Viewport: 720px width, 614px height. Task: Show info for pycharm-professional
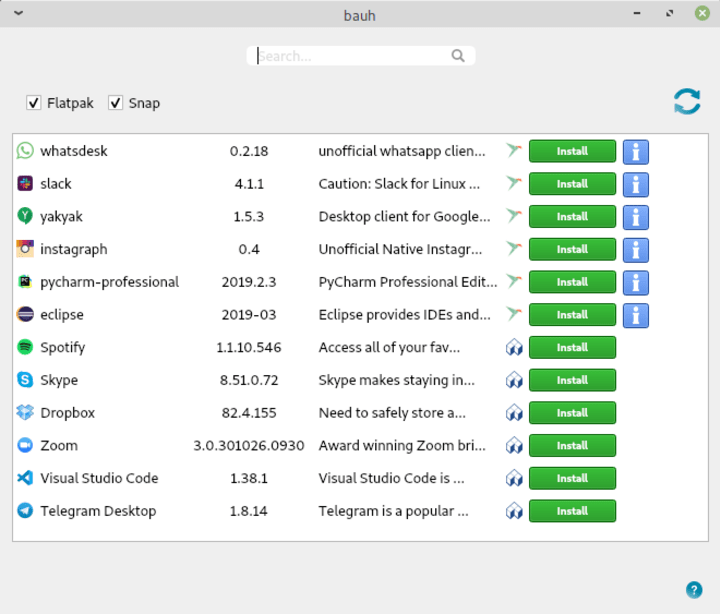(636, 282)
